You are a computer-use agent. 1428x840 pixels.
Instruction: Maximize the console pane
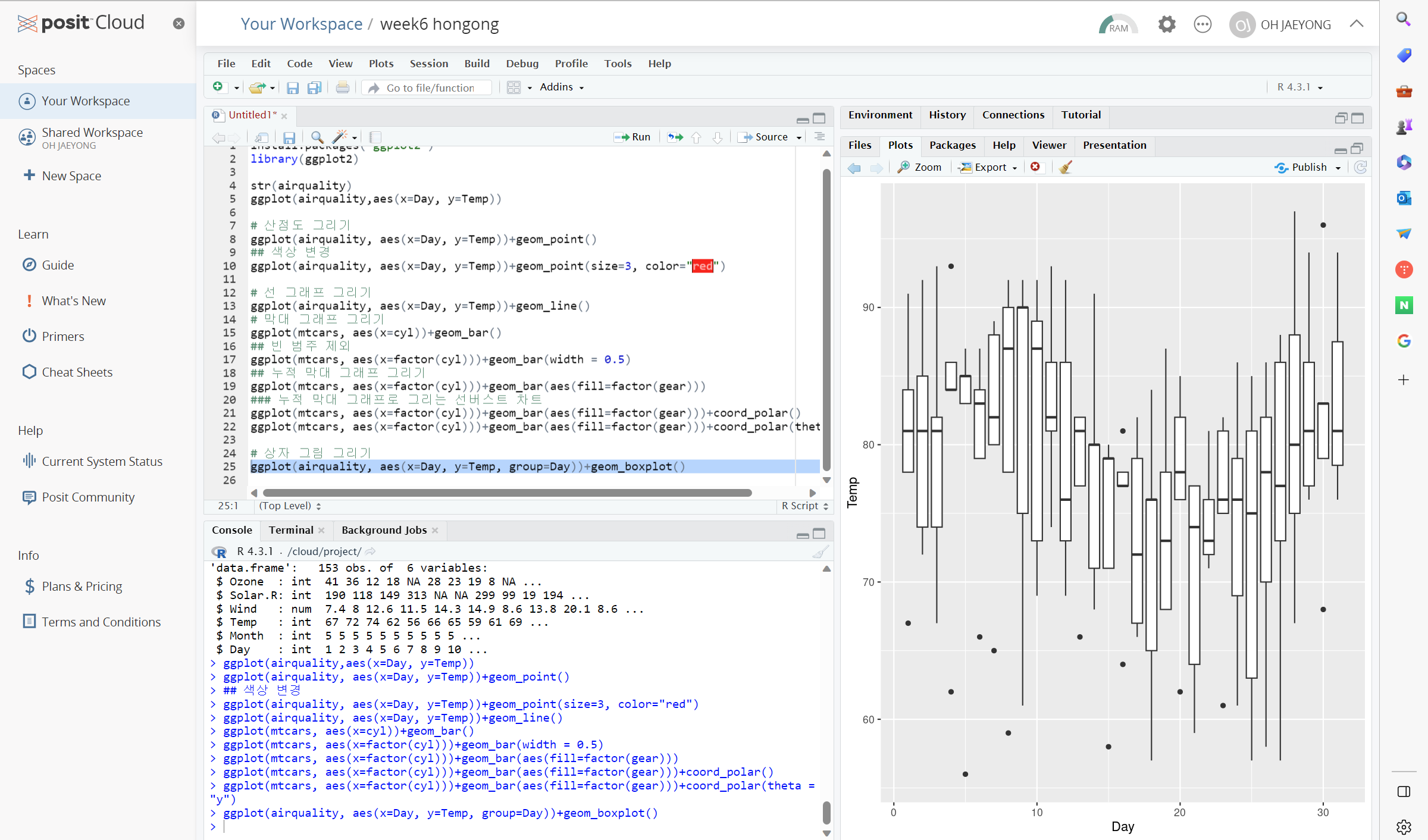coord(819,534)
